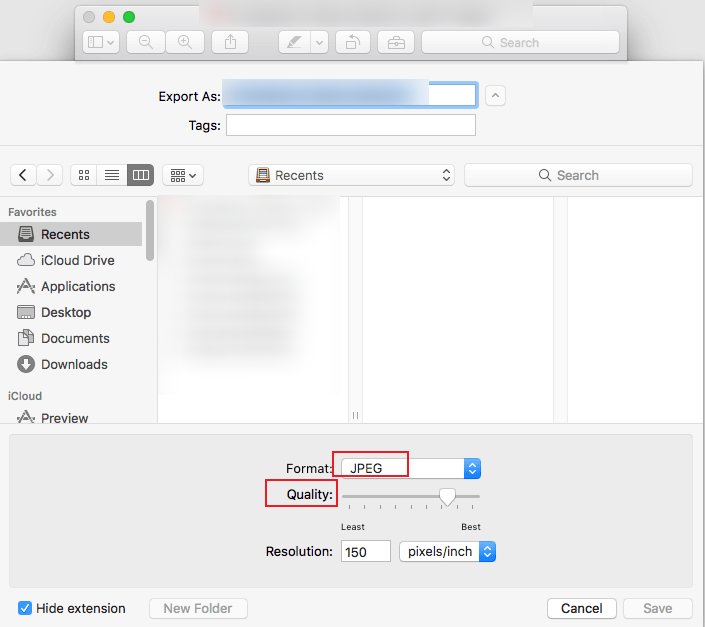Select Documents in the sidebar
The image size is (705, 627).
pyautogui.click(x=71, y=338)
